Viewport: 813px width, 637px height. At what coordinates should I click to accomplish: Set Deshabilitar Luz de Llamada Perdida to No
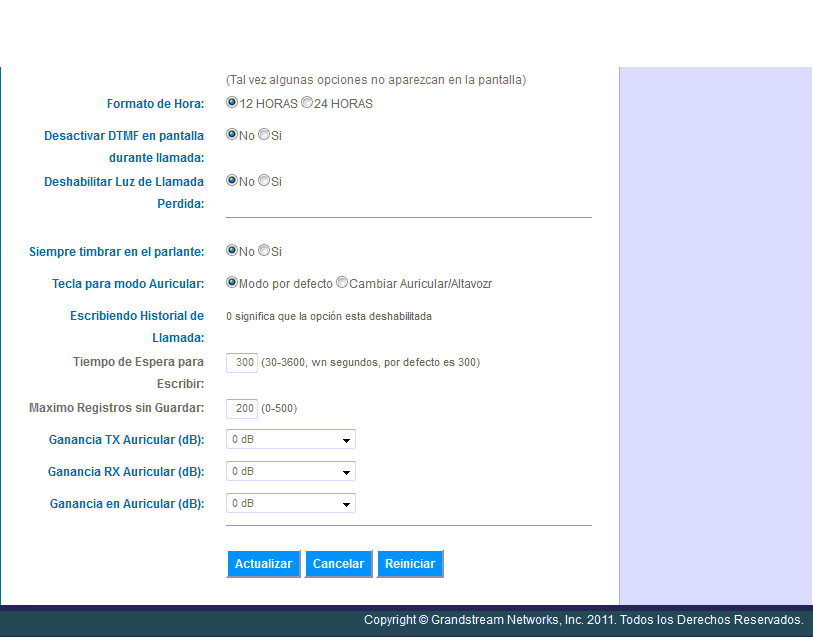pos(232,181)
